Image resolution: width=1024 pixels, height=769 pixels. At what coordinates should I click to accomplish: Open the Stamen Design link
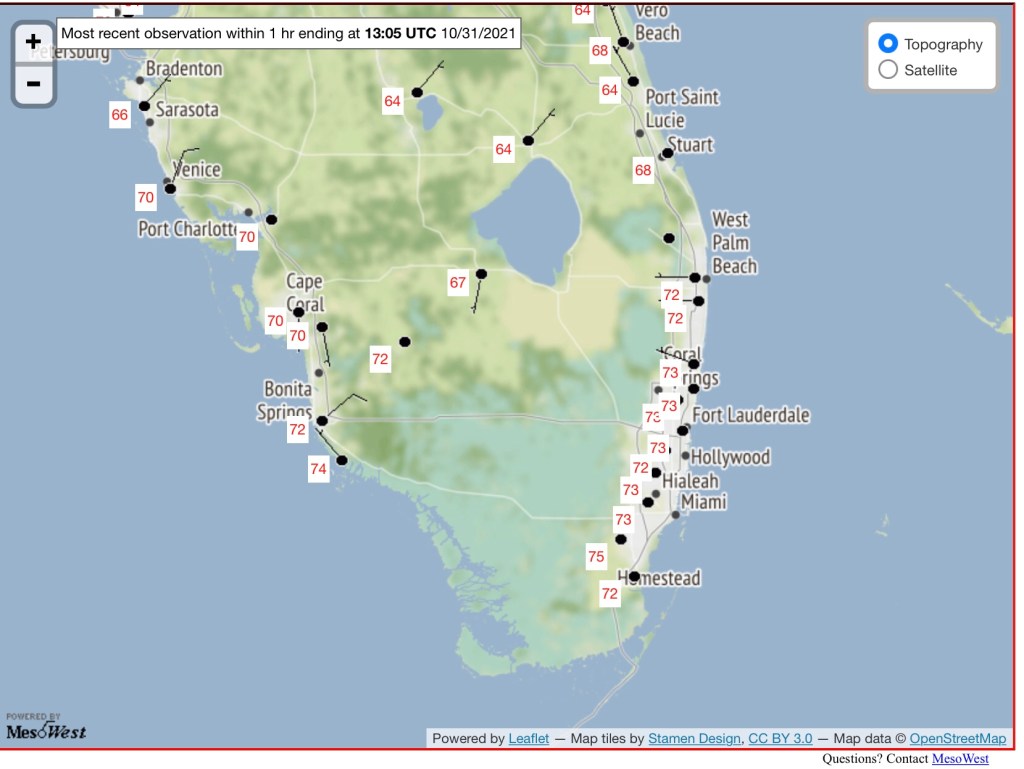coord(694,738)
